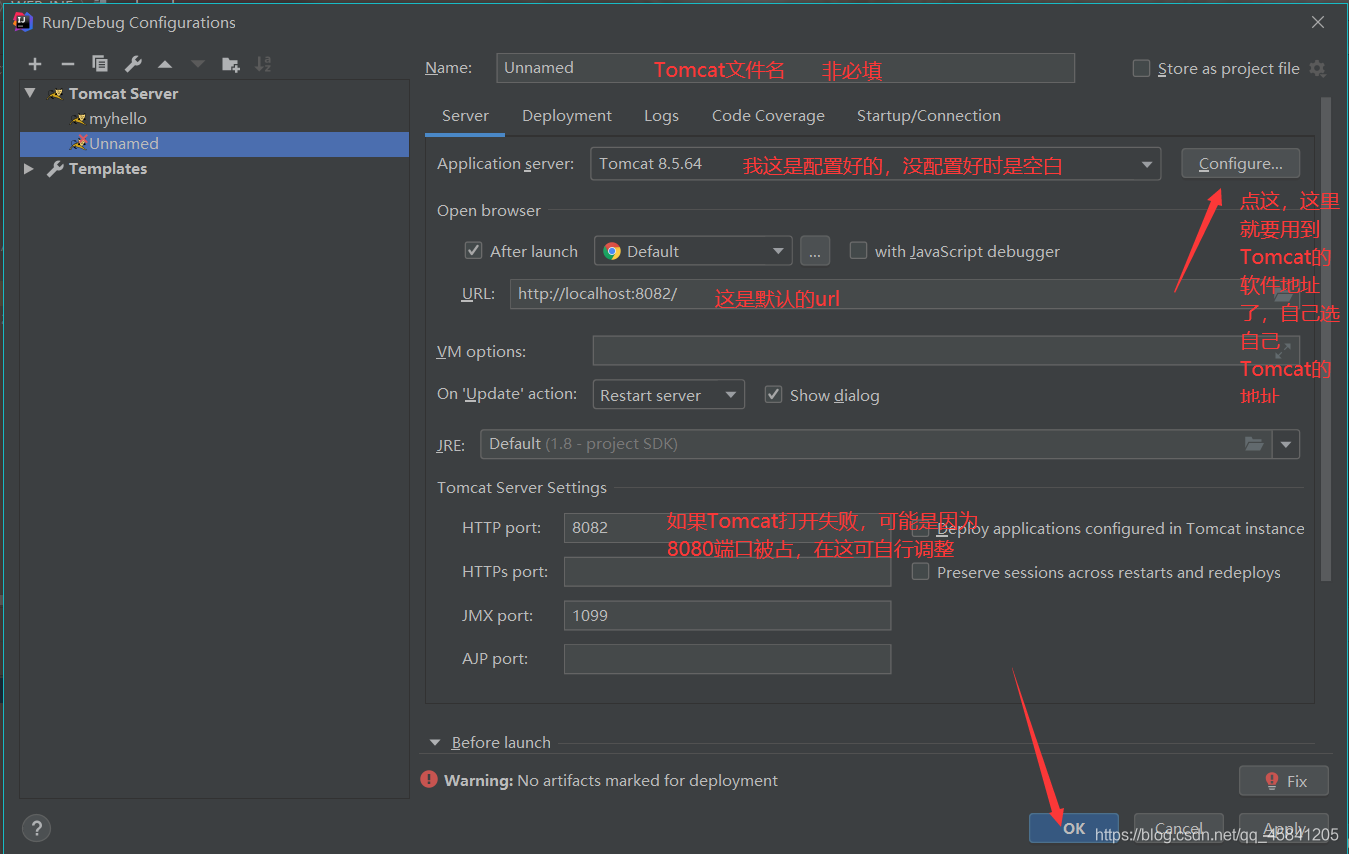Open the Code Coverage tab
1349x854 pixels.
[768, 116]
